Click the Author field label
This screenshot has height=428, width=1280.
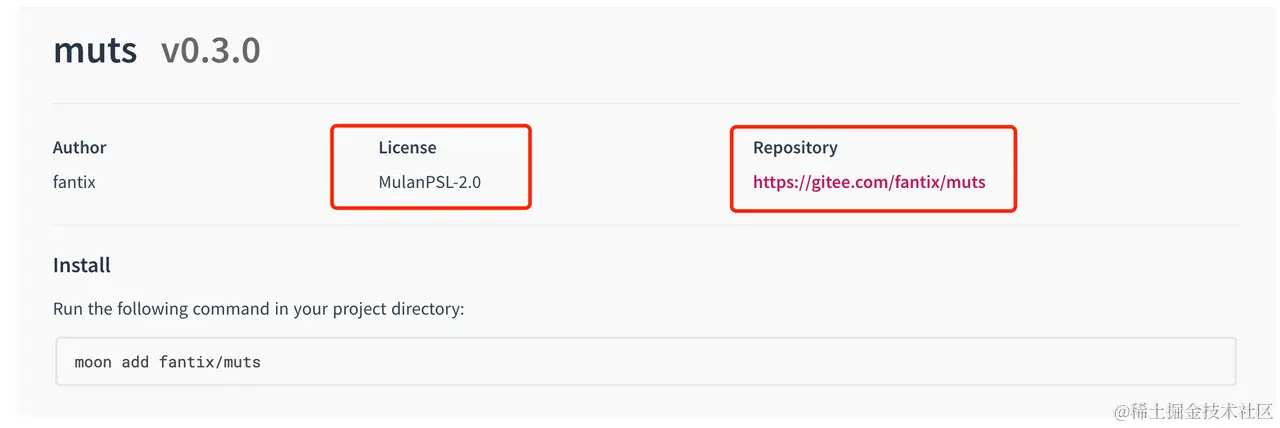pos(79,147)
